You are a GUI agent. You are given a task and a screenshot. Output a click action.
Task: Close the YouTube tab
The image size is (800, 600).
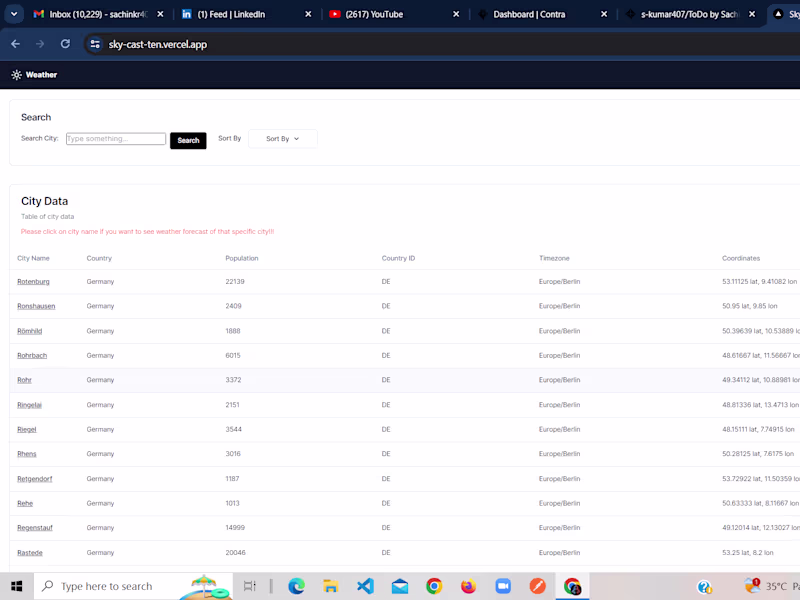[456, 14]
